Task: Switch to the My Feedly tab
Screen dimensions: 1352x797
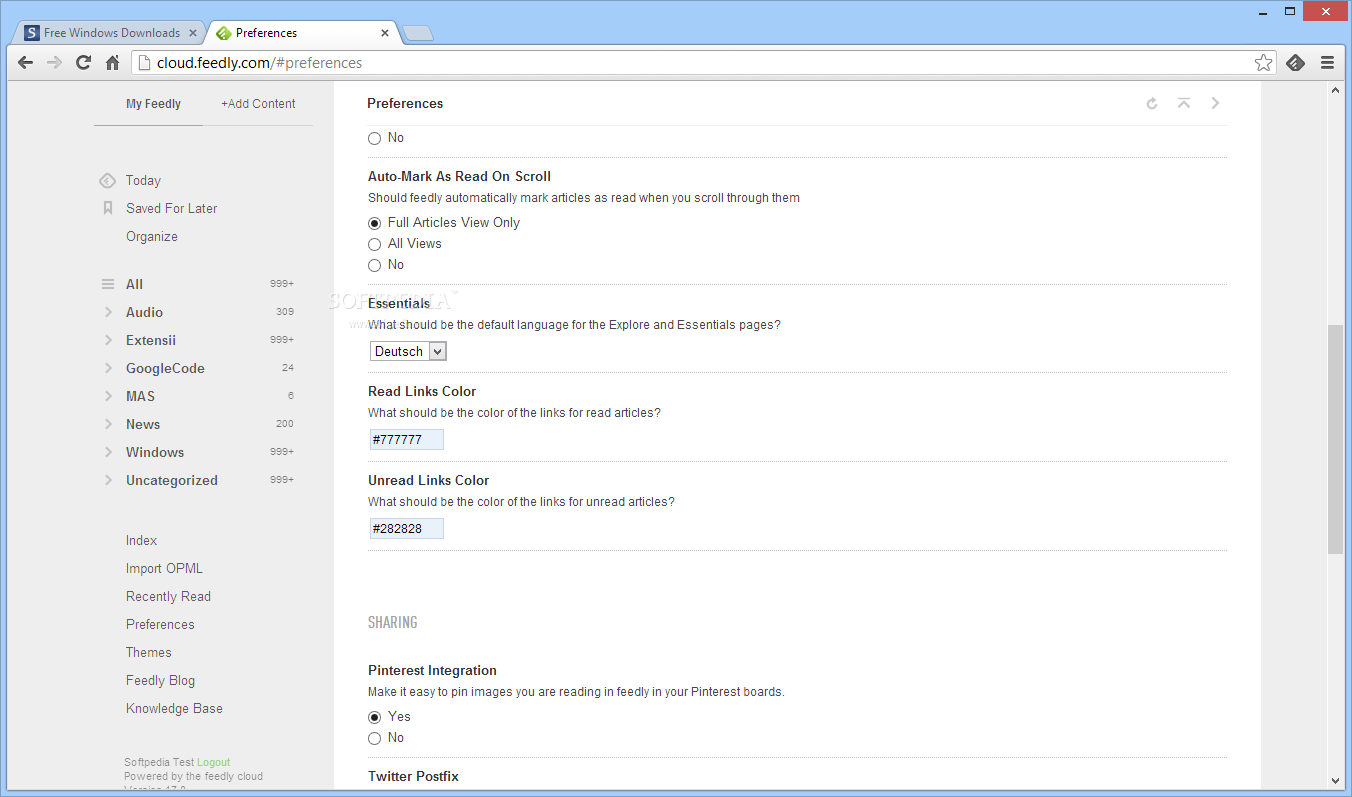Action: click(153, 103)
